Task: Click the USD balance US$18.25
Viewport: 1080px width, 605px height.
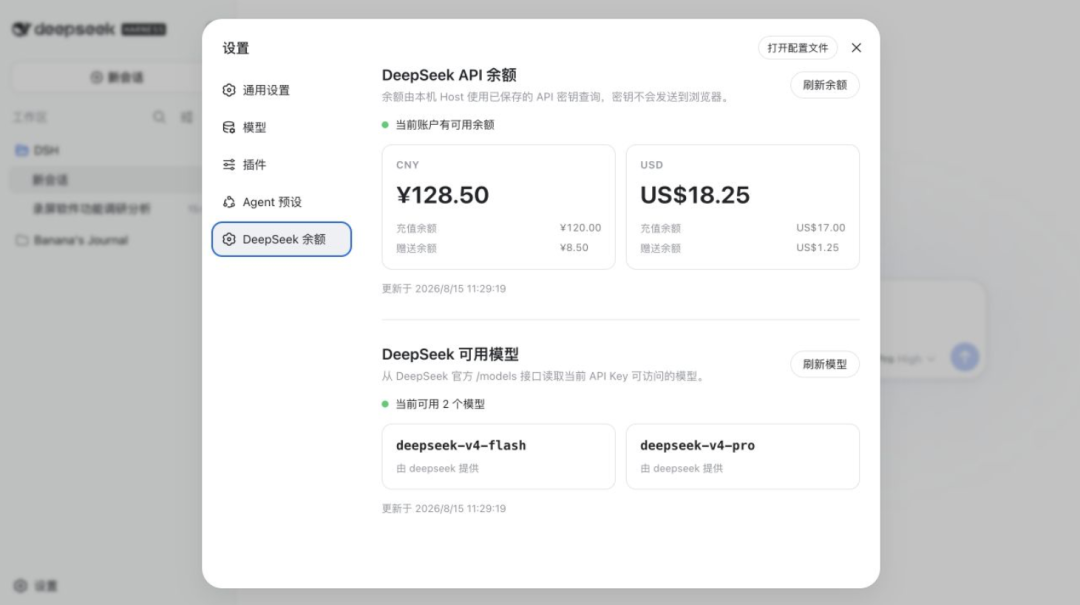Action: point(694,195)
